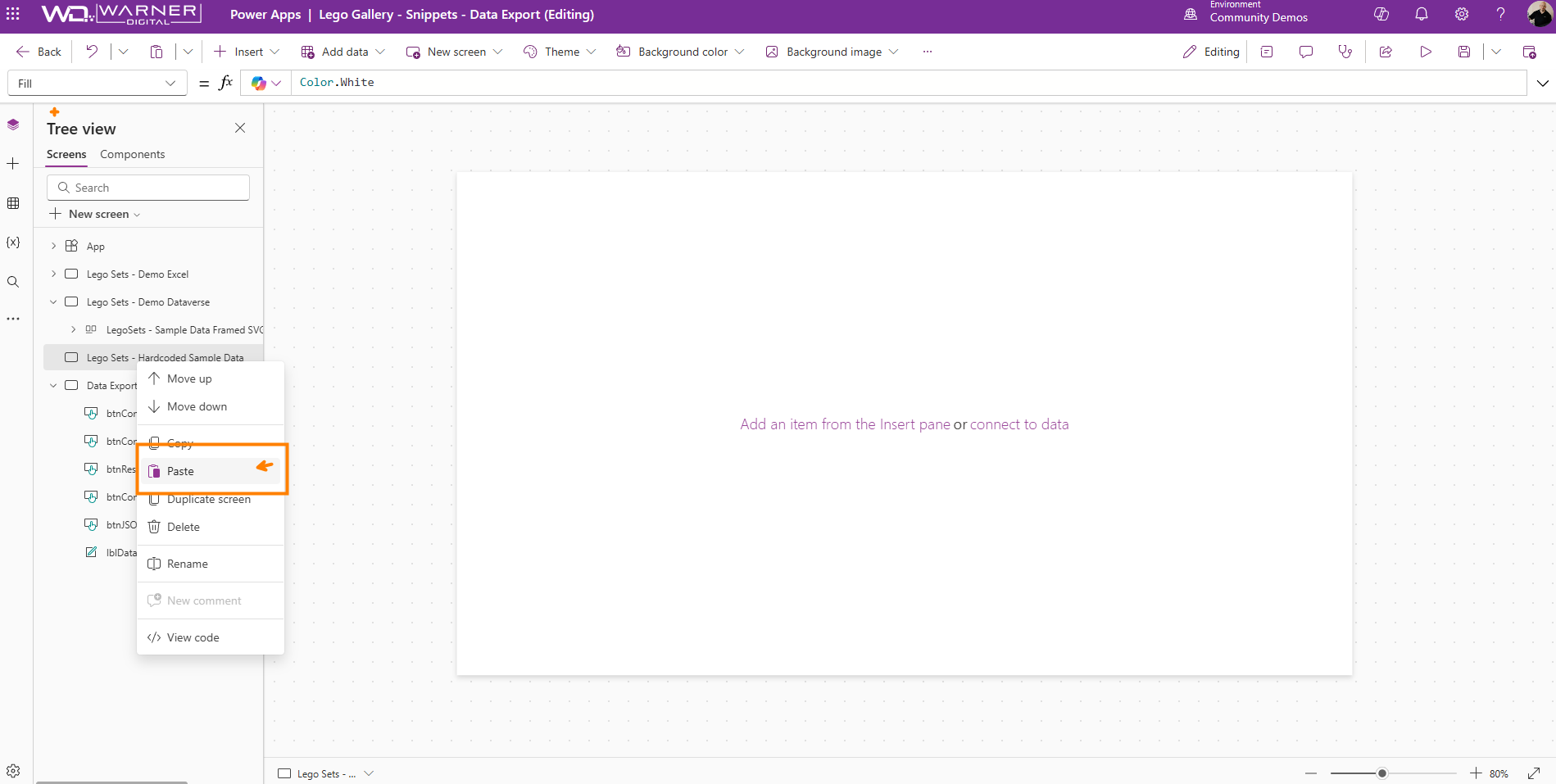Select Move down in context menu
Screen dimensions: 1556x784
[x=211, y=406]
